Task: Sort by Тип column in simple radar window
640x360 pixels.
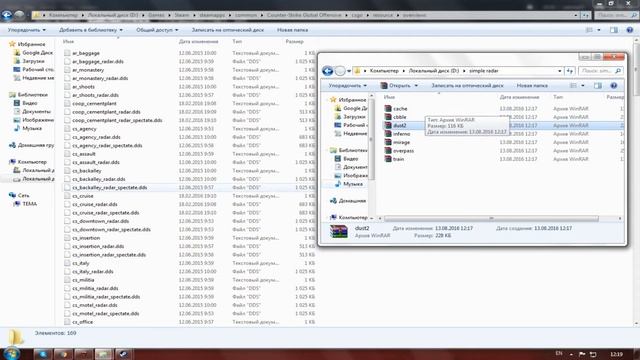Action: [x=558, y=97]
